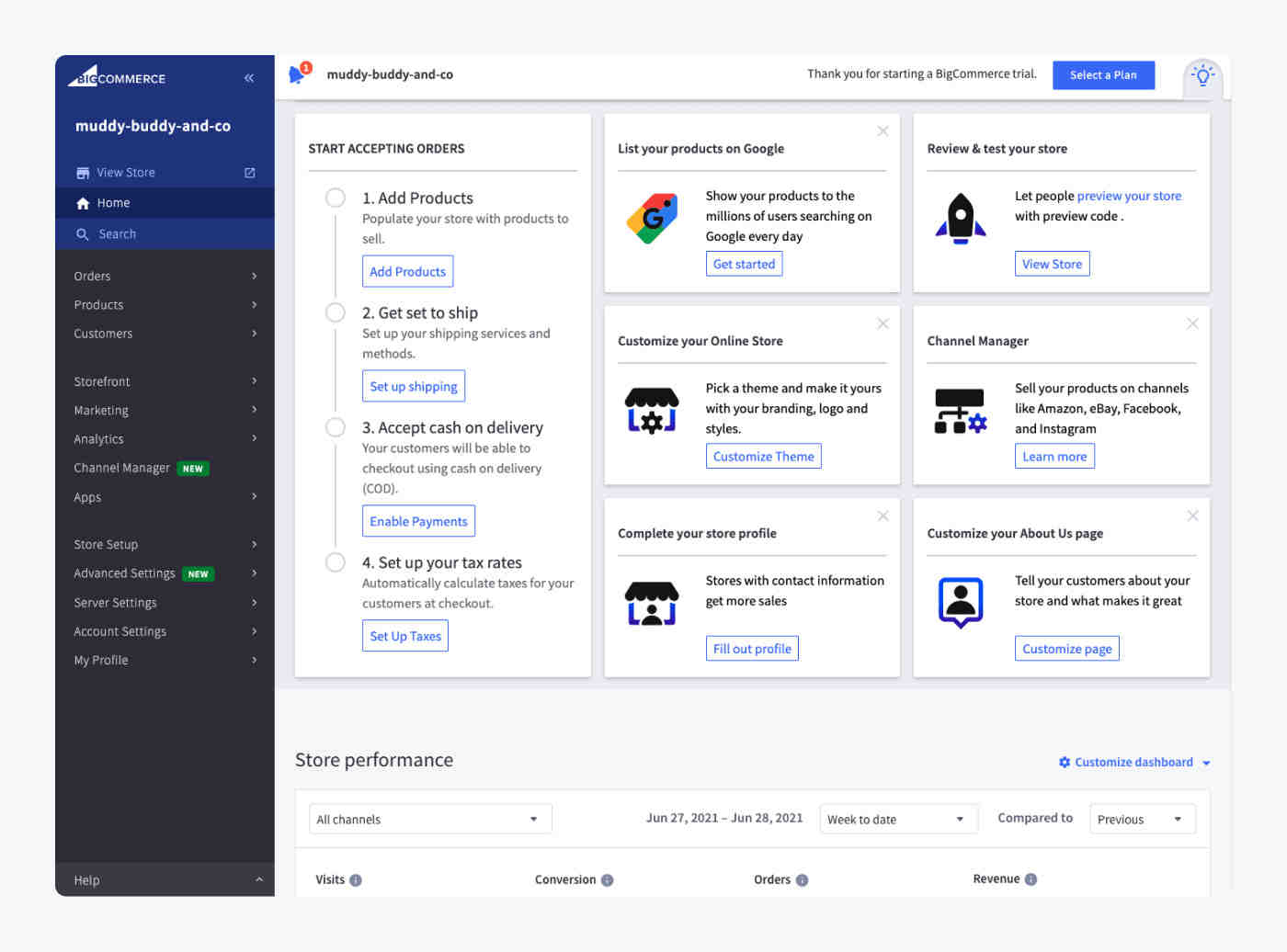Mark step 3 Accept cash on delivery circle
The height and width of the screenshot is (952, 1287).
pos(336,427)
